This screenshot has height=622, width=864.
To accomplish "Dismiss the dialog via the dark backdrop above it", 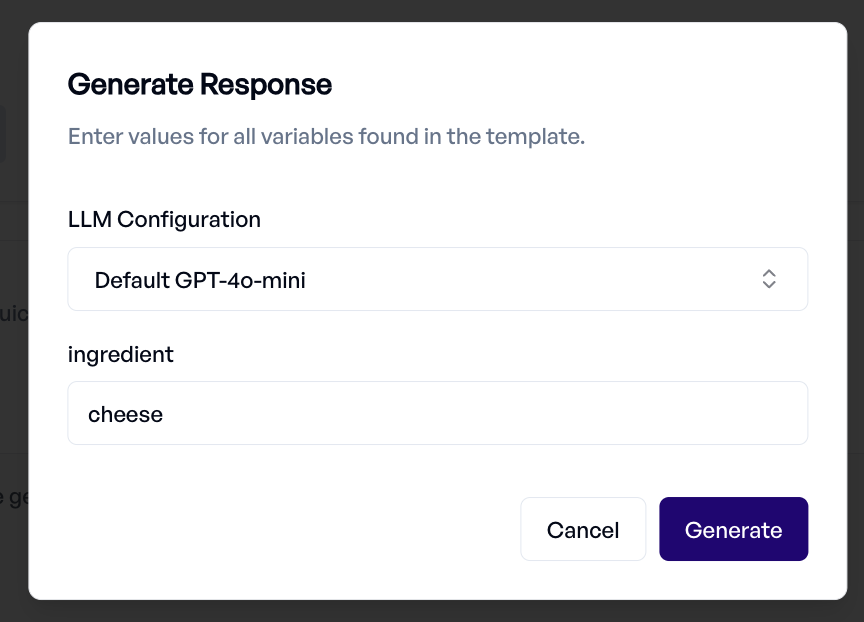I will coord(432,10).
